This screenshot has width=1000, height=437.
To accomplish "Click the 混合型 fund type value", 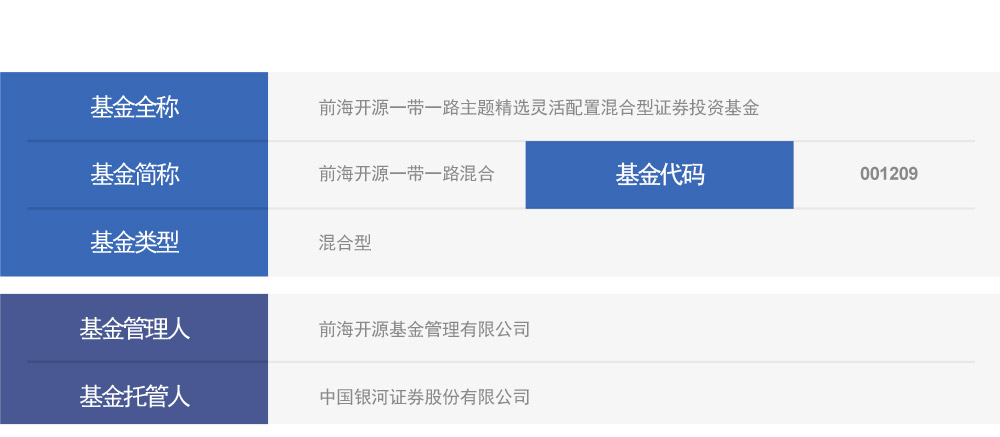I will 345,242.
